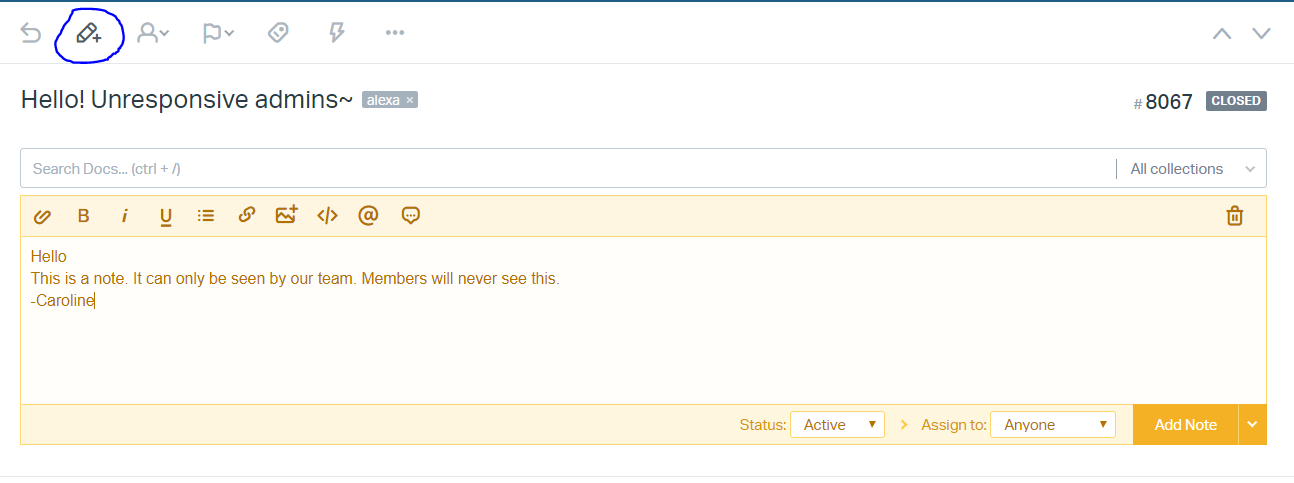Toggle bold formatting
Screen dimensions: 1294x483
pyautogui.click(x=84, y=215)
